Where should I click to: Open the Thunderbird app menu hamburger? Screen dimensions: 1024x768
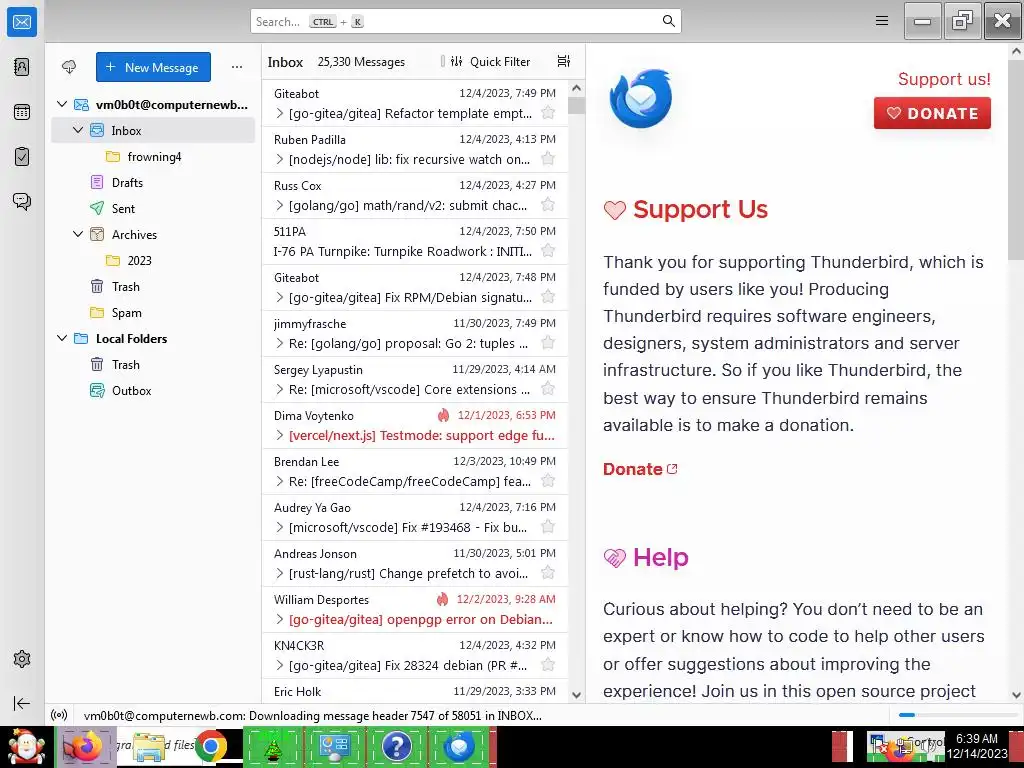click(882, 21)
